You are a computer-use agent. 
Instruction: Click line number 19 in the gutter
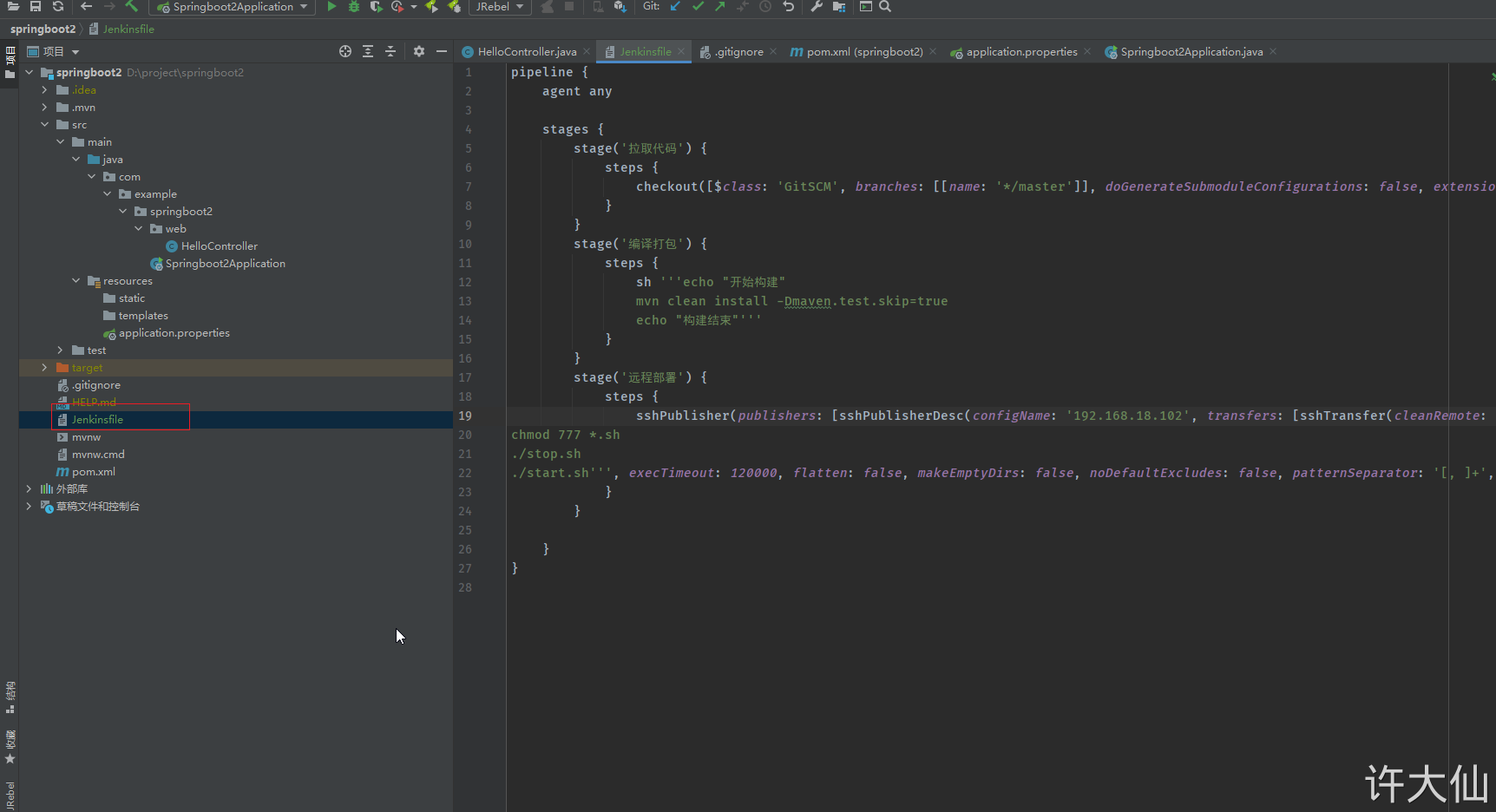465,416
